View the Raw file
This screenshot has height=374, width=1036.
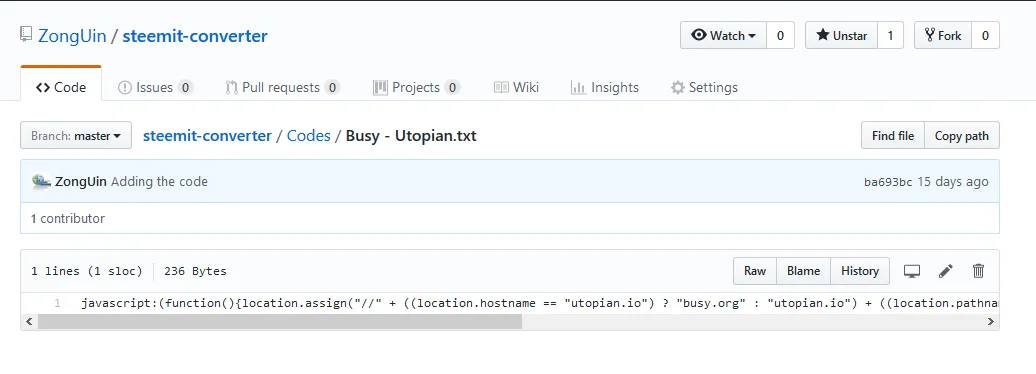pos(755,271)
